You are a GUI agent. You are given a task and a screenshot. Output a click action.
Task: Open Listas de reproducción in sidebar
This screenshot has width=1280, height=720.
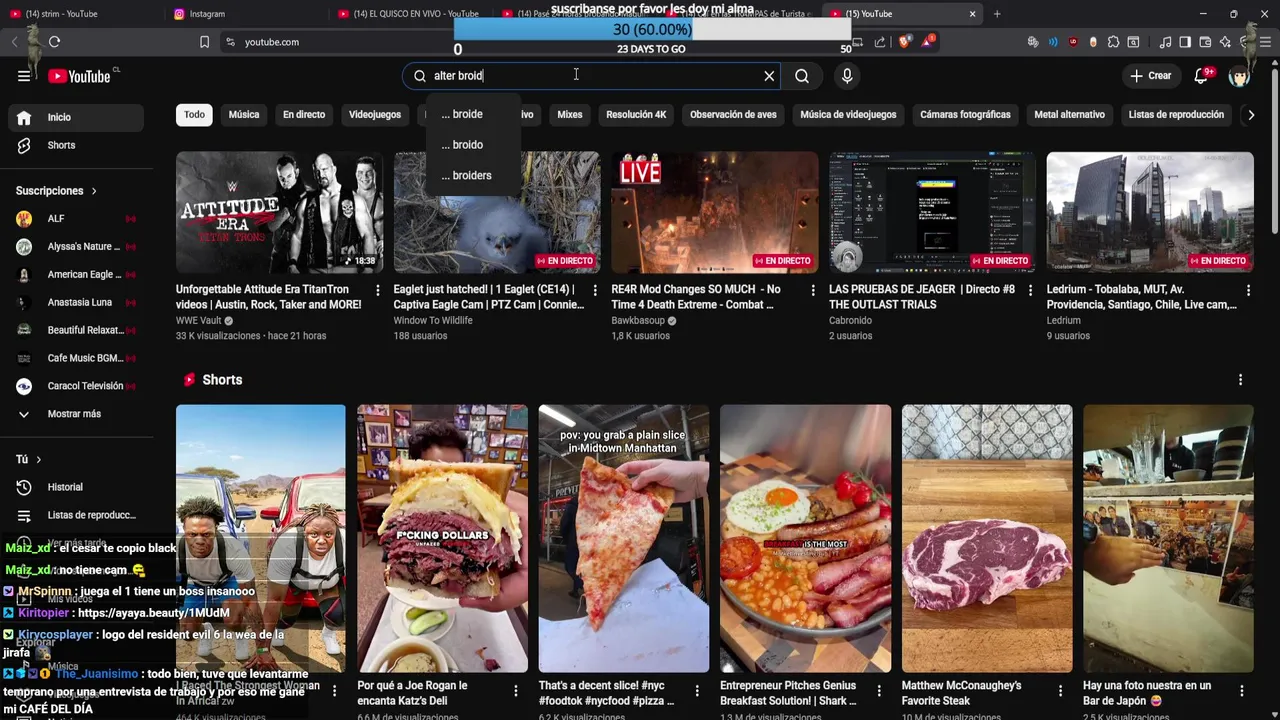point(76,515)
